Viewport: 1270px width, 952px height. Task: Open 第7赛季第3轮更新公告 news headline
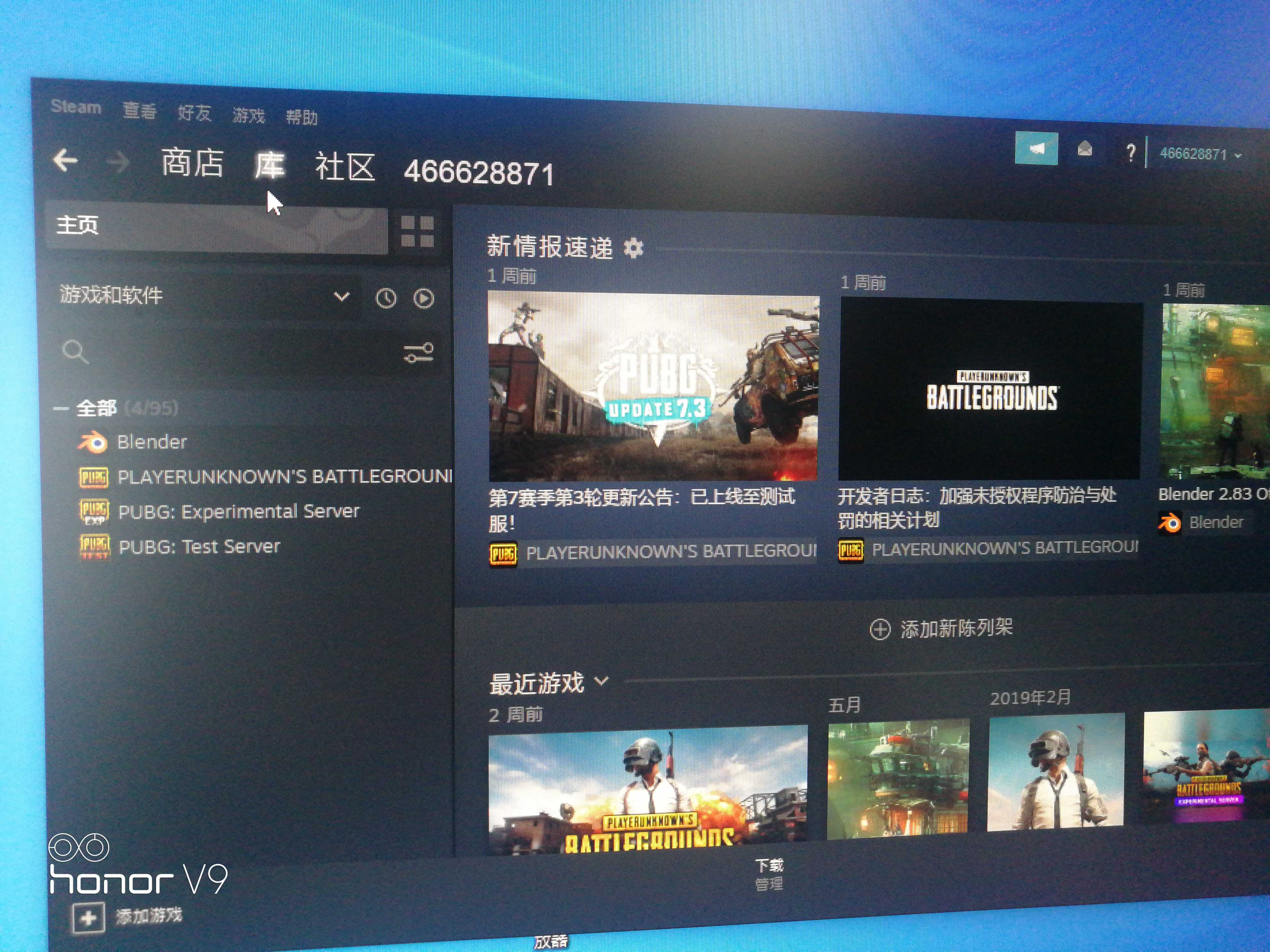click(x=641, y=510)
